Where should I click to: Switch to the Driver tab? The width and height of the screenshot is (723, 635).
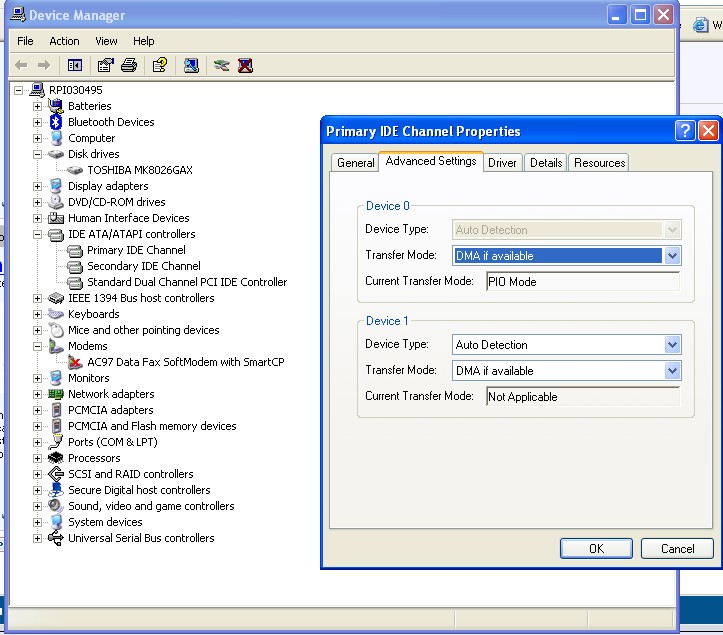(x=502, y=163)
